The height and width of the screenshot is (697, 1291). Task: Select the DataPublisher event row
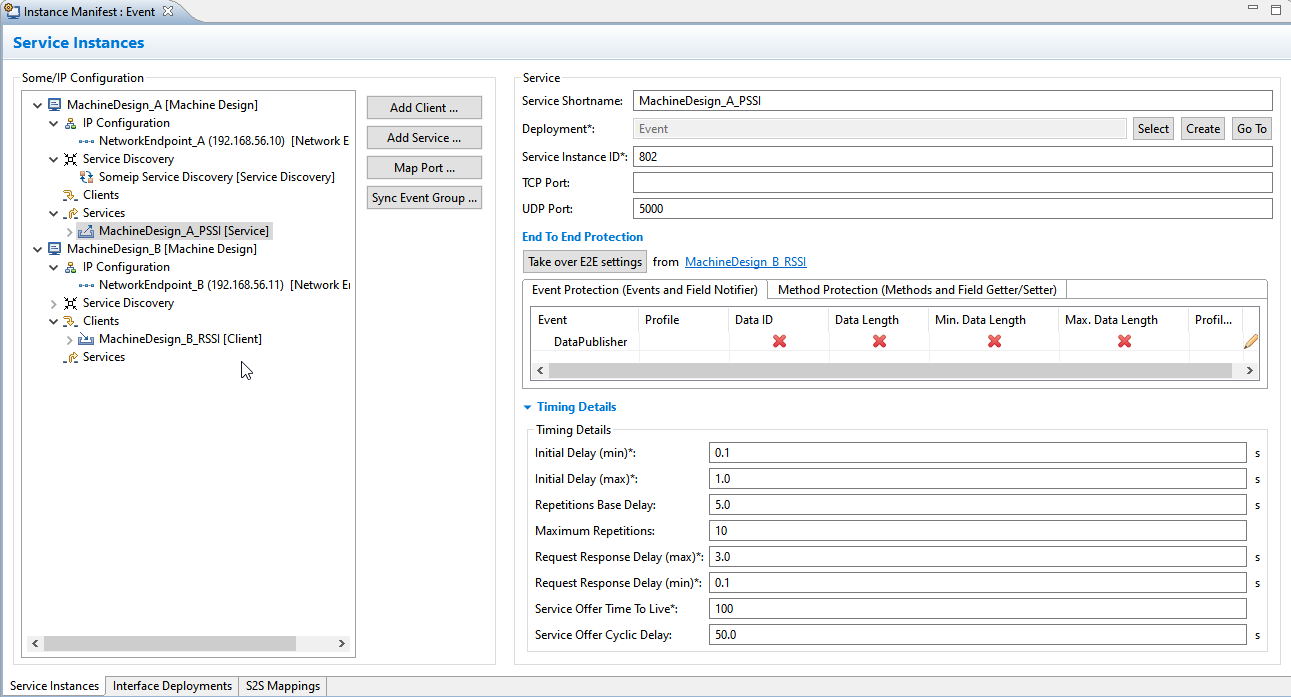590,342
